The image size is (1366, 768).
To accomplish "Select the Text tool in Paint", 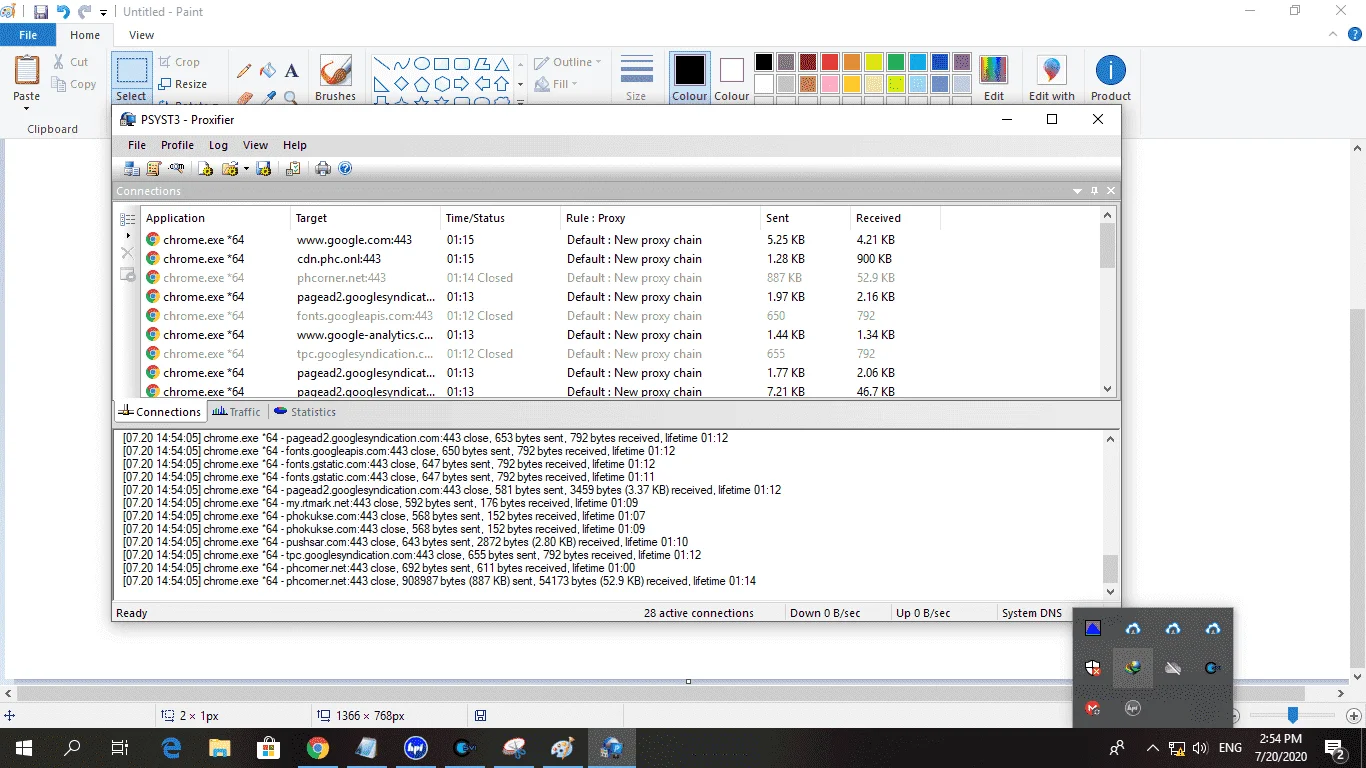I will tap(291, 71).
